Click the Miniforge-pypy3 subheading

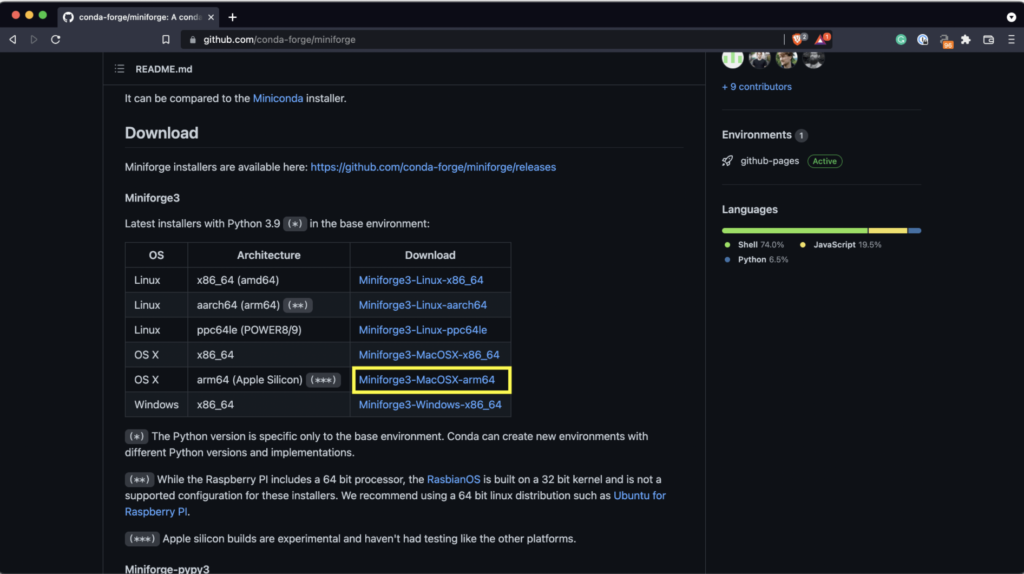click(x=167, y=568)
